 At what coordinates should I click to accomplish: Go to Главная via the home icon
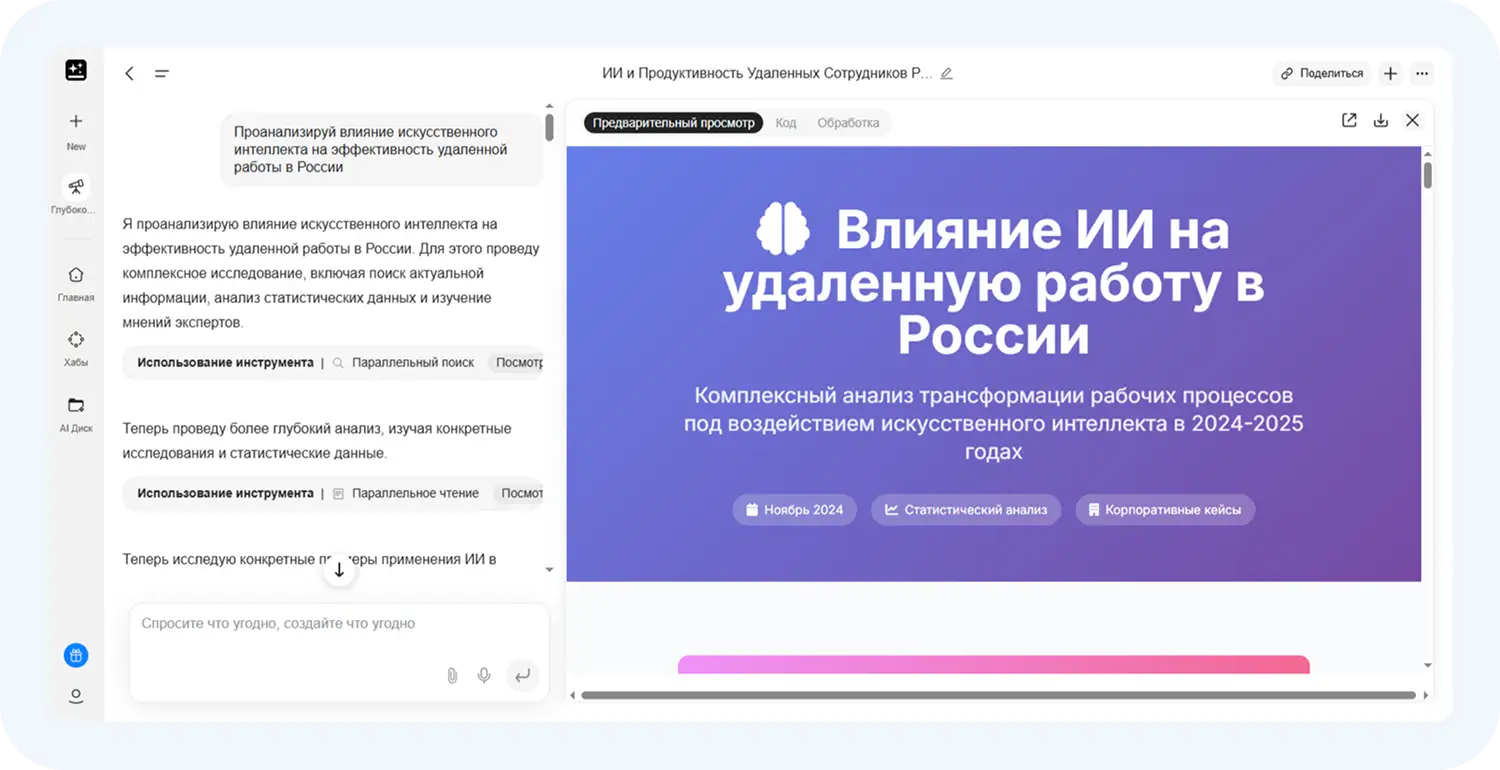pyautogui.click(x=75, y=274)
